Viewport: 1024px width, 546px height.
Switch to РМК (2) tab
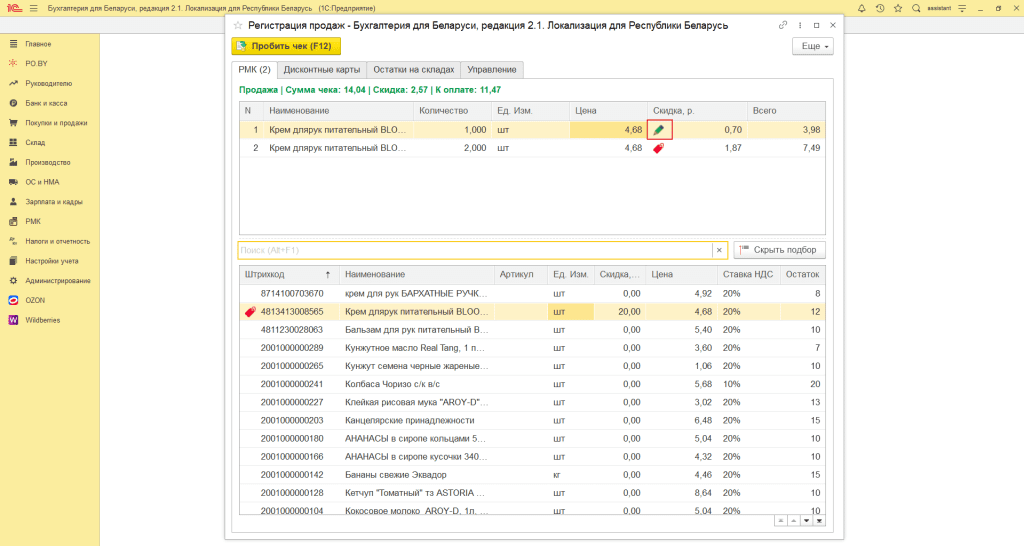[x=254, y=69]
